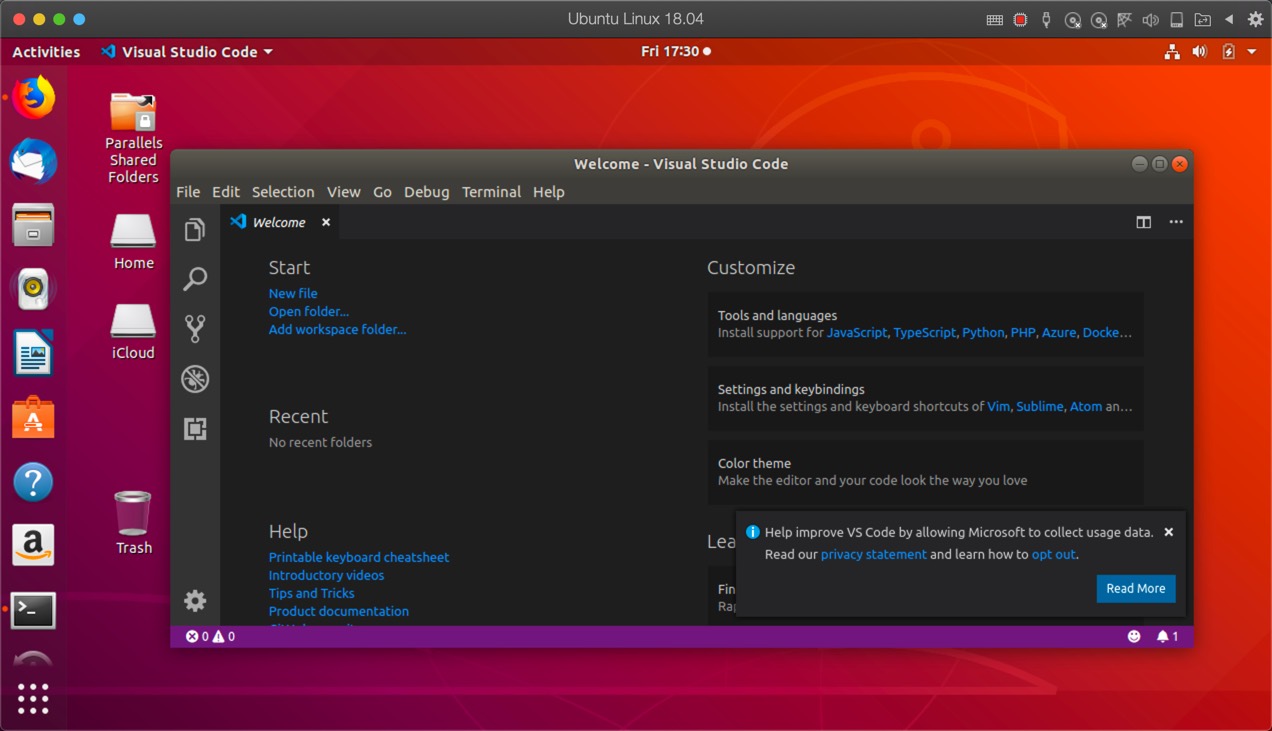1272x731 pixels.
Task: Install Vim keybindings link
Action: point(999,406)
